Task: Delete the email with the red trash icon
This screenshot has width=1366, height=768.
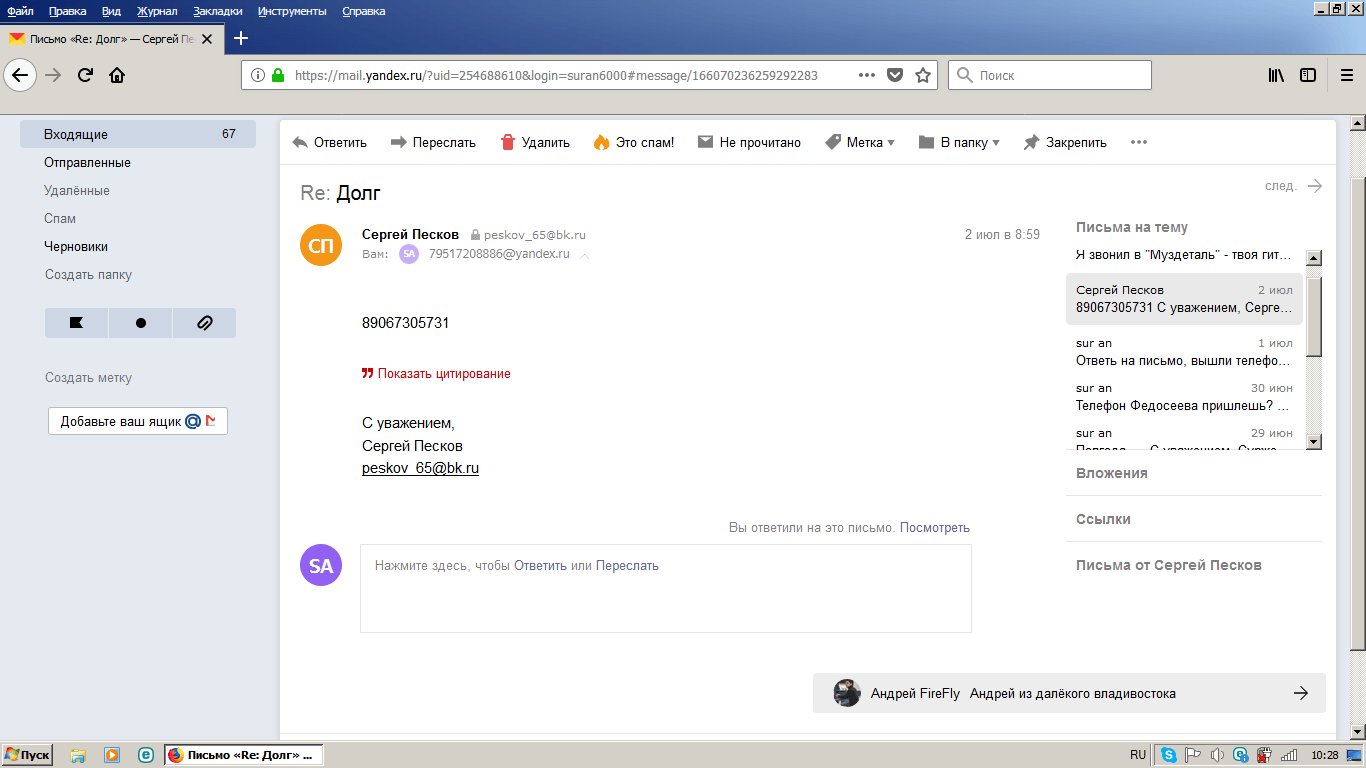Action: pos(507,142)
